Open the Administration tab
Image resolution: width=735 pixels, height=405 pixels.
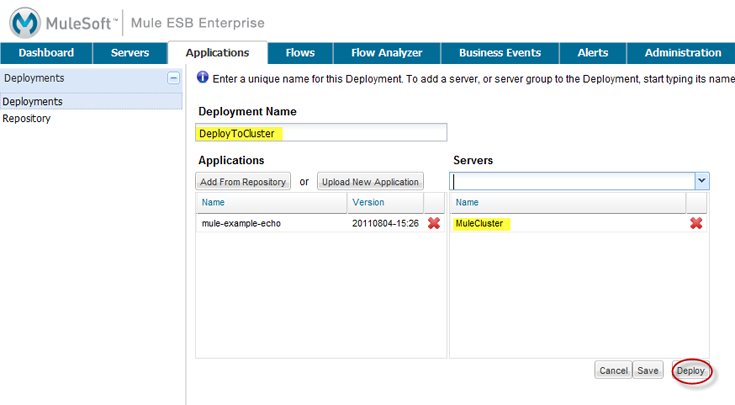682,53
